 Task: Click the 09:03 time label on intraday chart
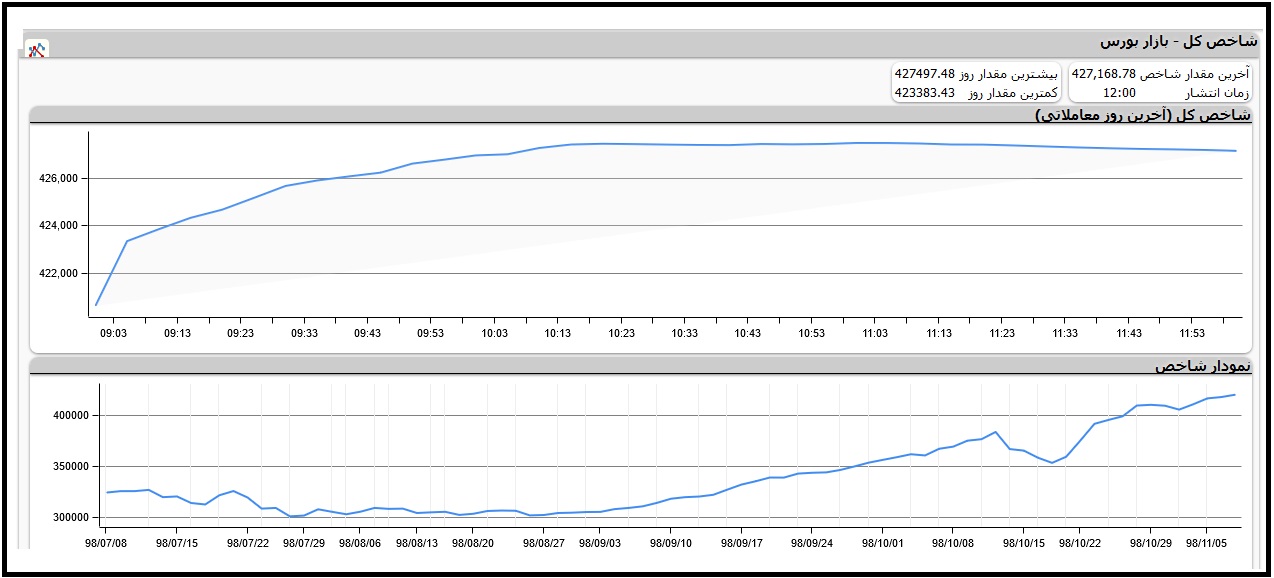(113, 334)
